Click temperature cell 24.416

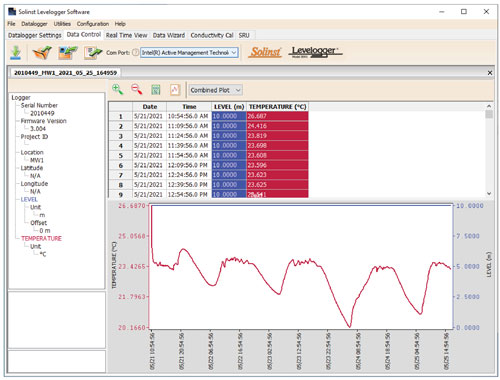pyautogui.click(x=277, y=126)
